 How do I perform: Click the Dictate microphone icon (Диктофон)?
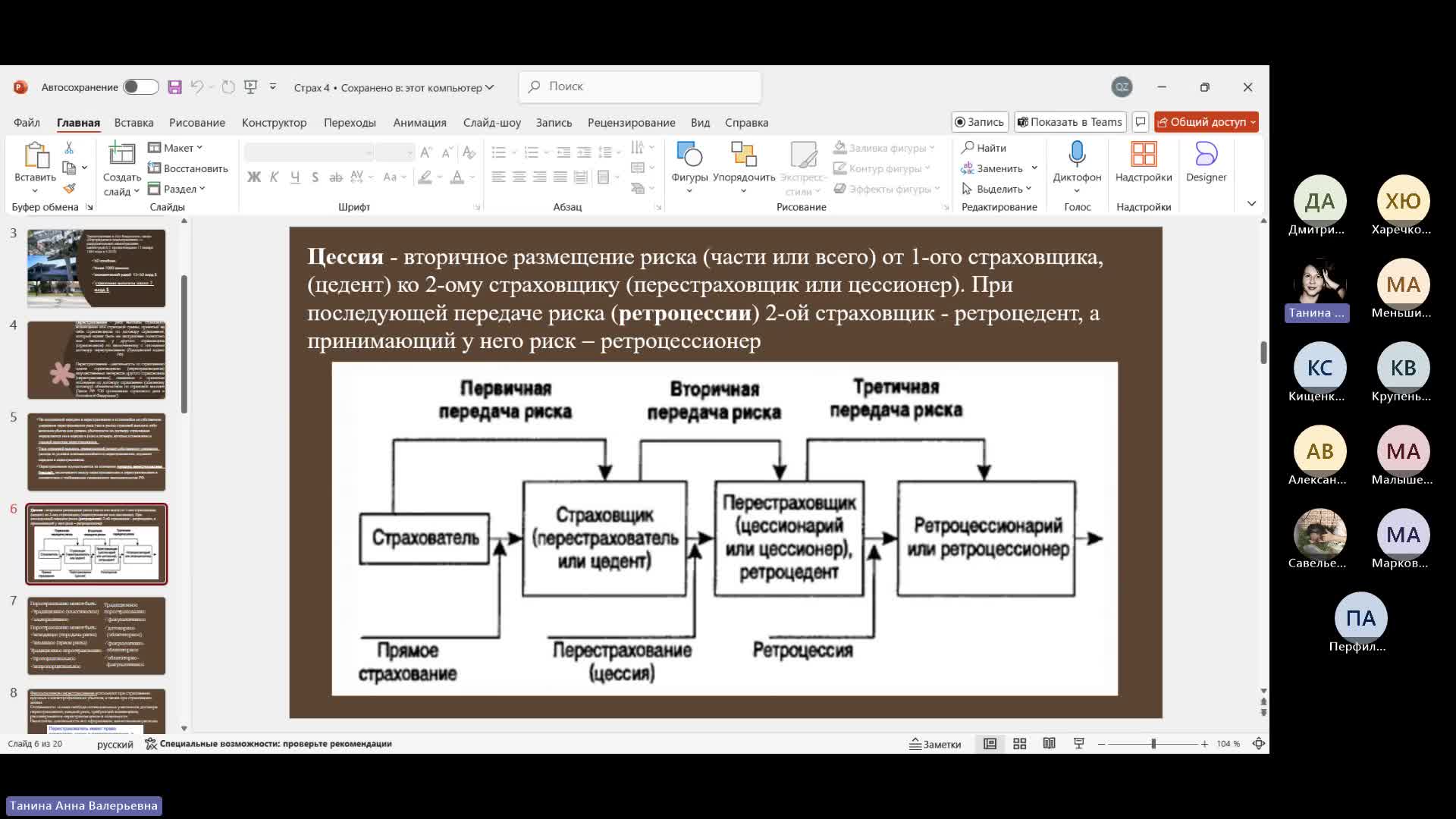point(1077,154)
